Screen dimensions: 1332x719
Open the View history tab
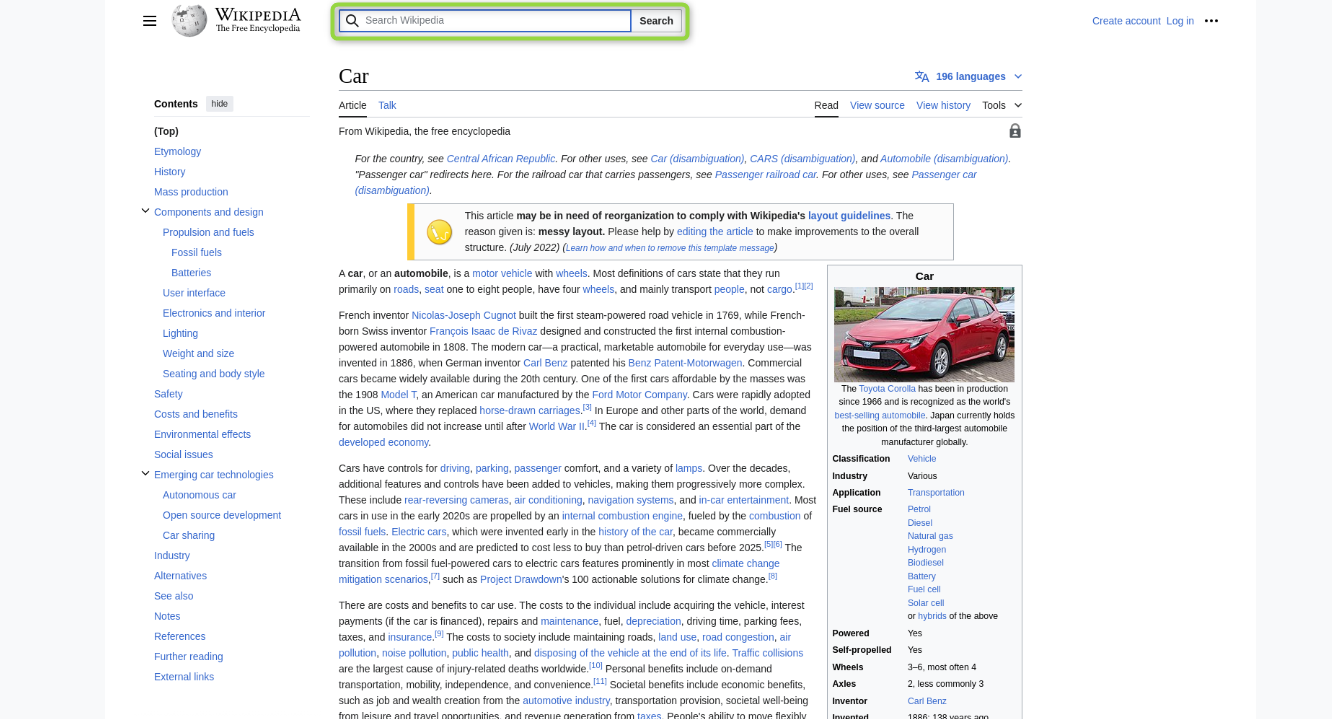click(943, 105)
